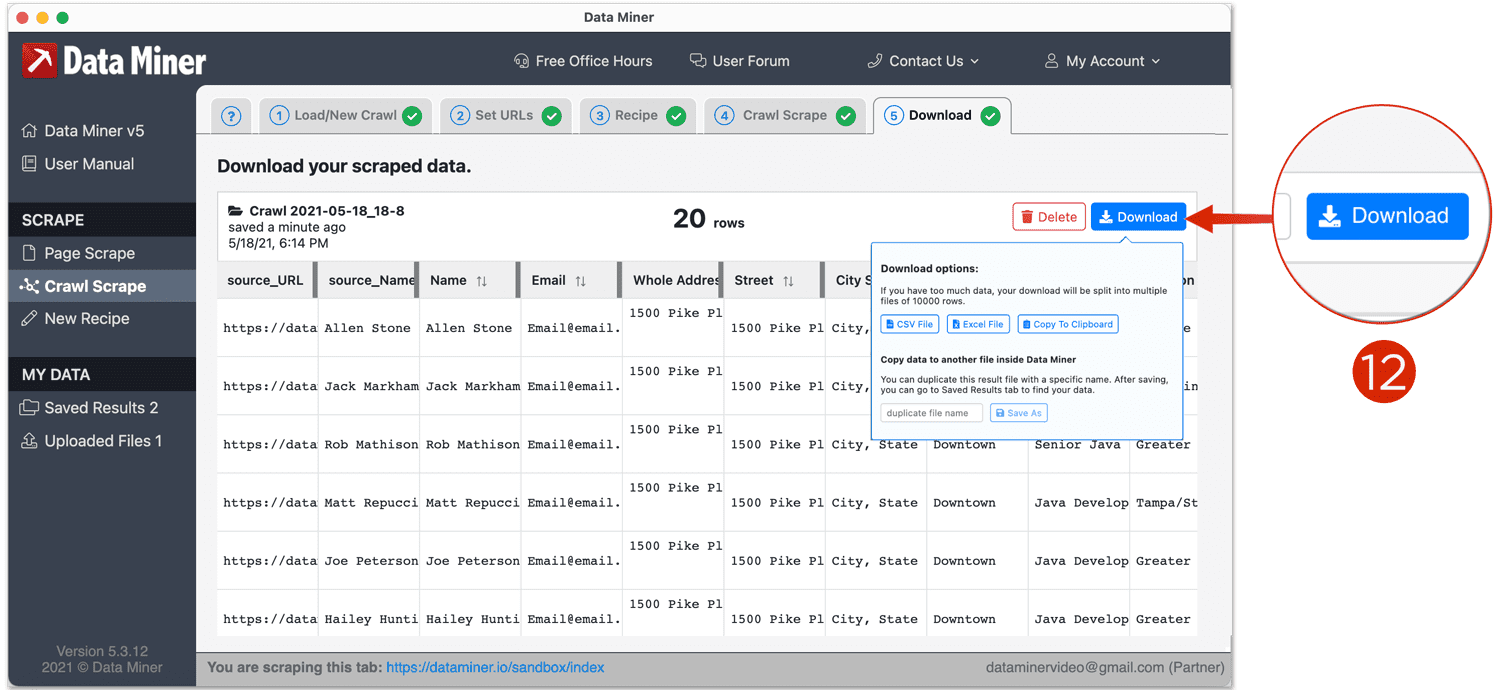Select Page Scrape in the sidebar
1500x690 pixels.
tap(89, 253)
